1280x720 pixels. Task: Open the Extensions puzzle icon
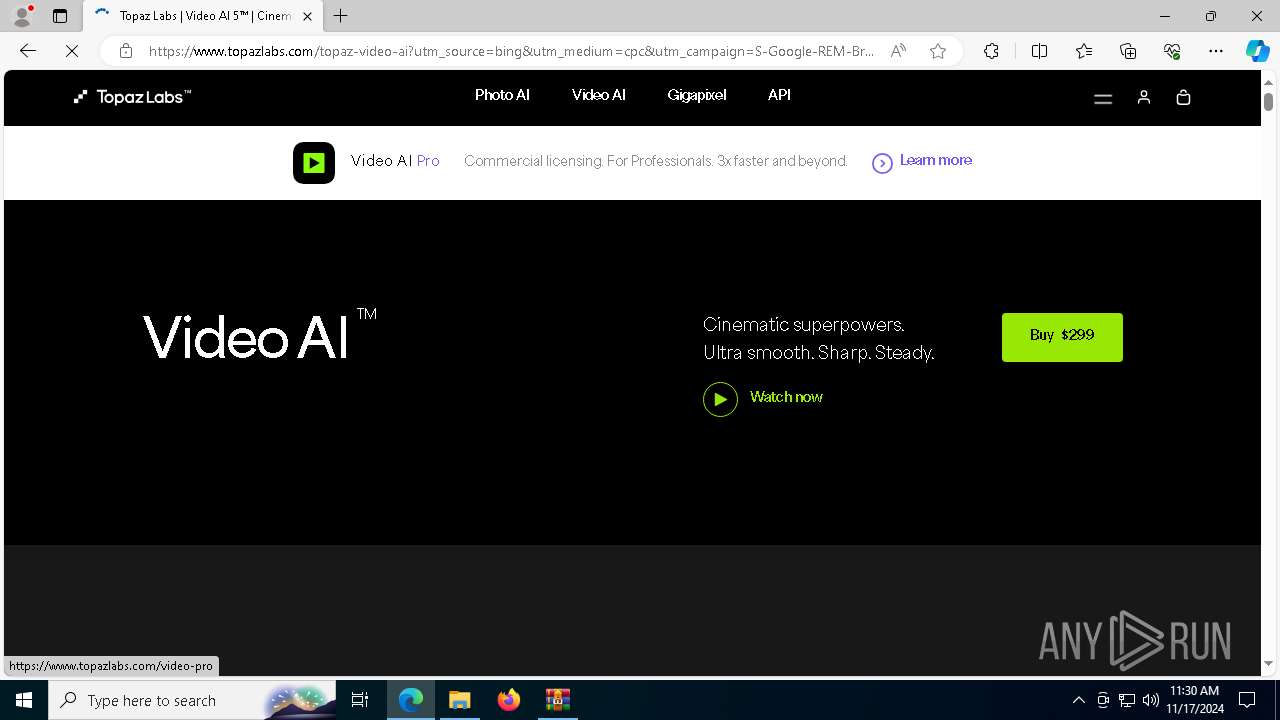point(991,51)
